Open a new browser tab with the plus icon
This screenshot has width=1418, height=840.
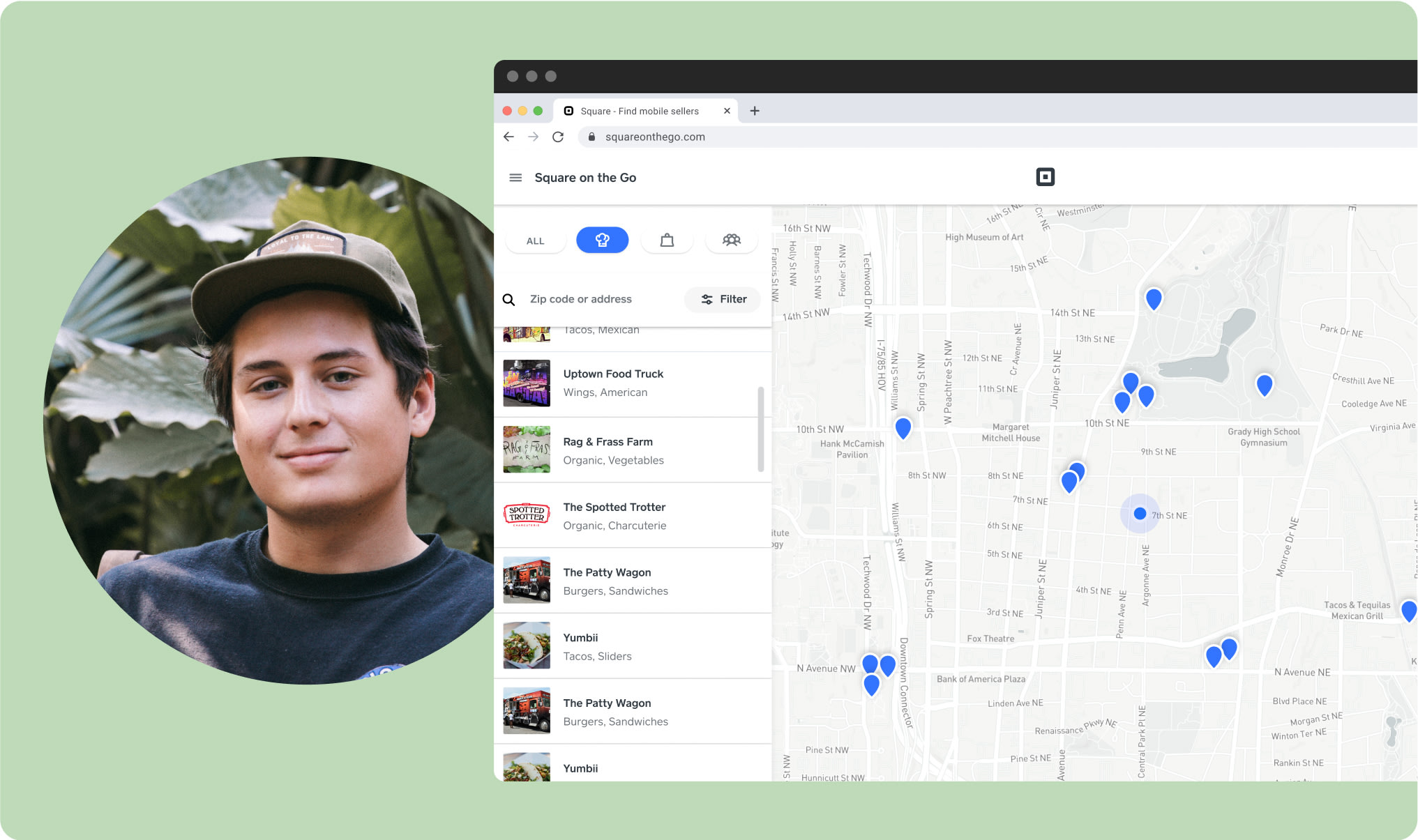coord(755,111)
